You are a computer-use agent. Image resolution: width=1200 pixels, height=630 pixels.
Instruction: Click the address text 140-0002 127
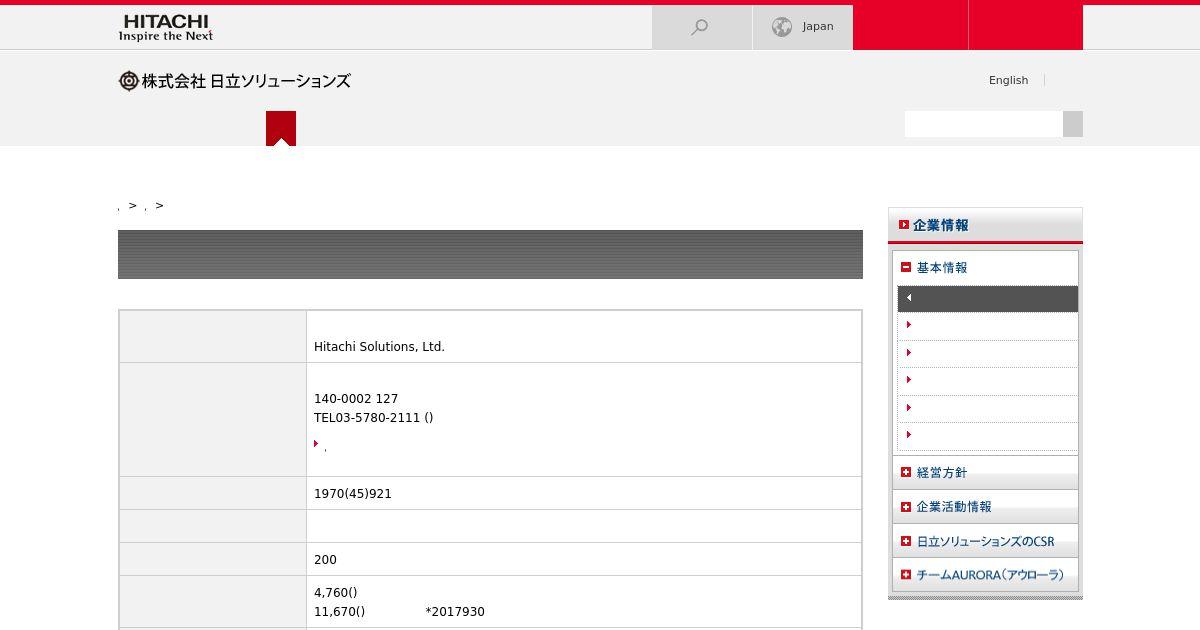(x=356, y=399)
